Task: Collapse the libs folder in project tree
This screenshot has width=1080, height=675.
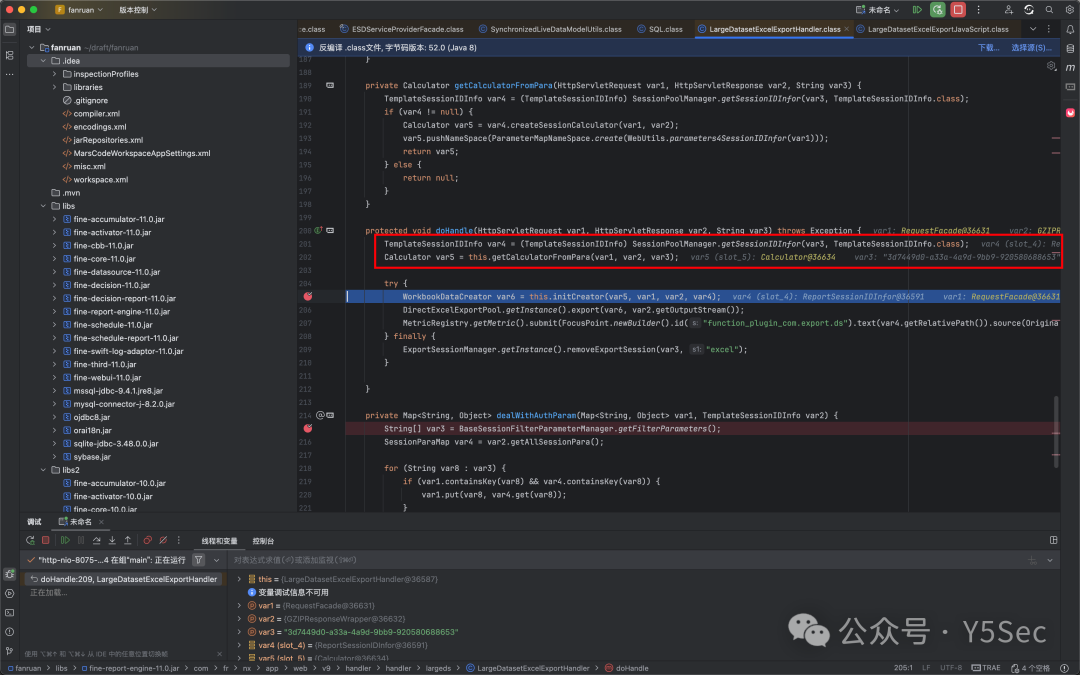Action: (43, 206)
